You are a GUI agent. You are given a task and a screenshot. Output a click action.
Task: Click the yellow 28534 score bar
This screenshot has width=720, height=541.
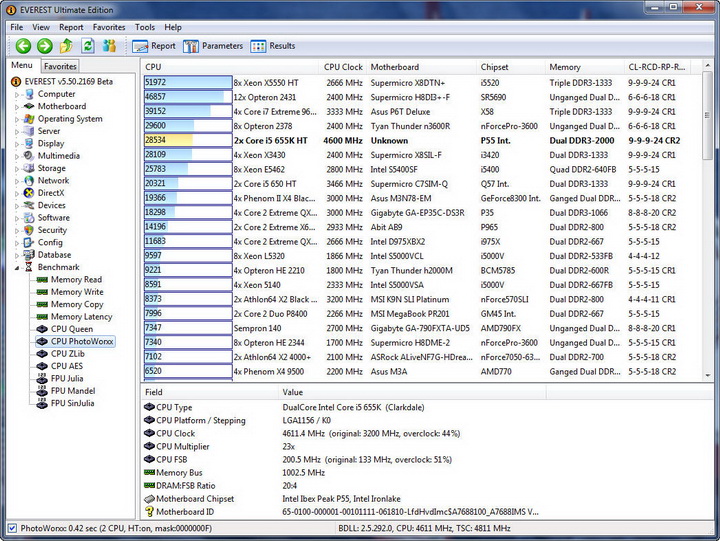coord(188,140)
